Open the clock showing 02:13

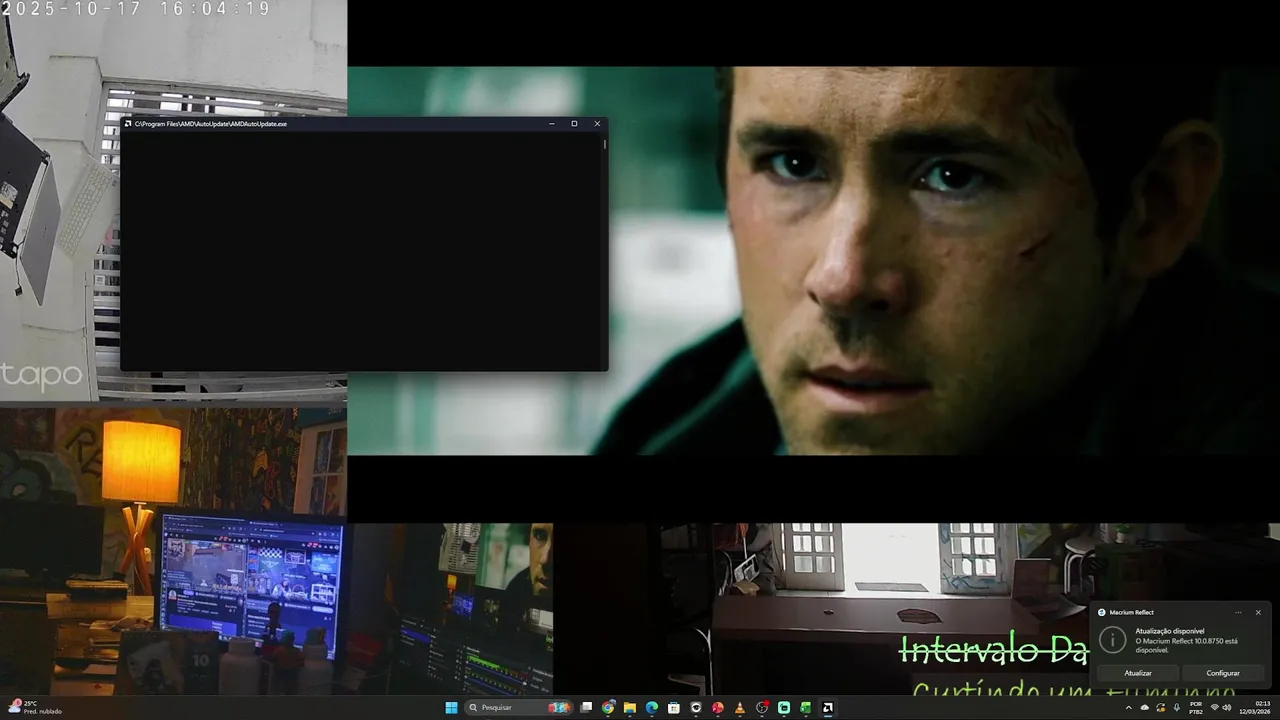[1255, 708]
